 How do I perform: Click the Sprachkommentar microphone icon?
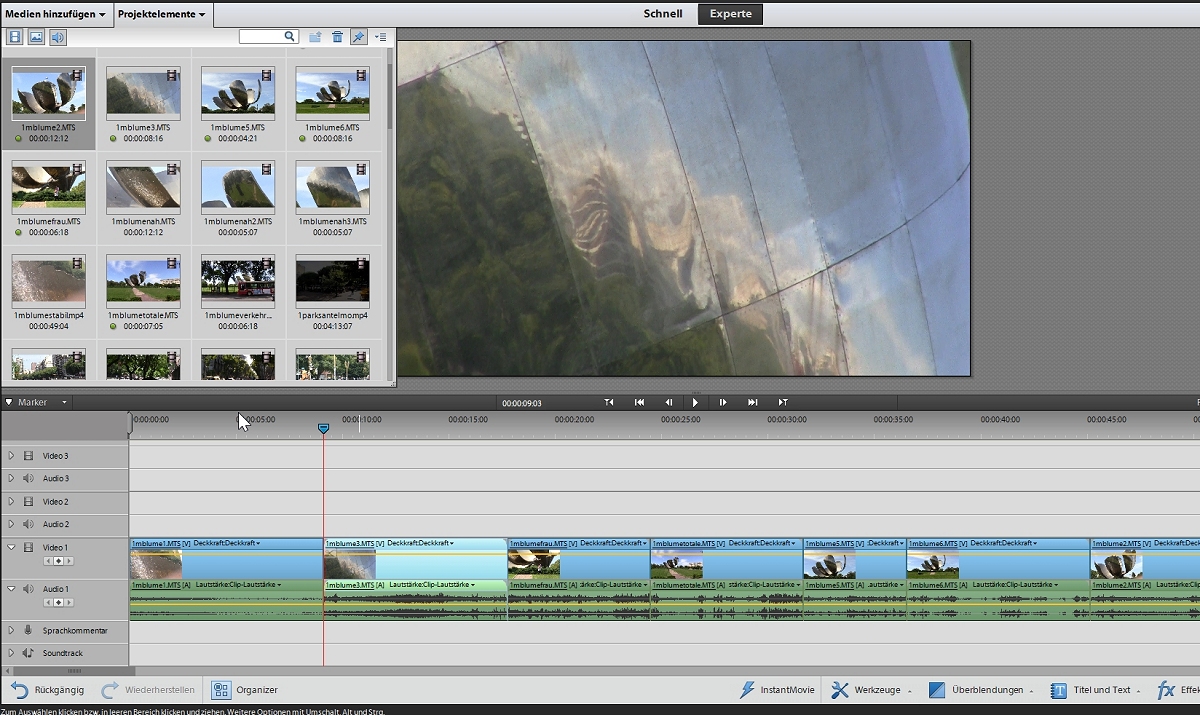click(x=28, y=631)
